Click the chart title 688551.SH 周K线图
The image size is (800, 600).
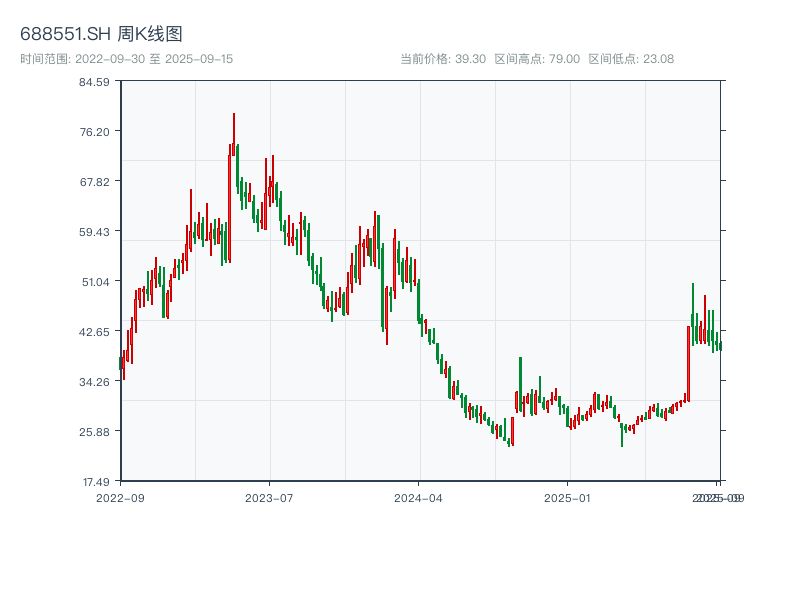coord(104,32)
